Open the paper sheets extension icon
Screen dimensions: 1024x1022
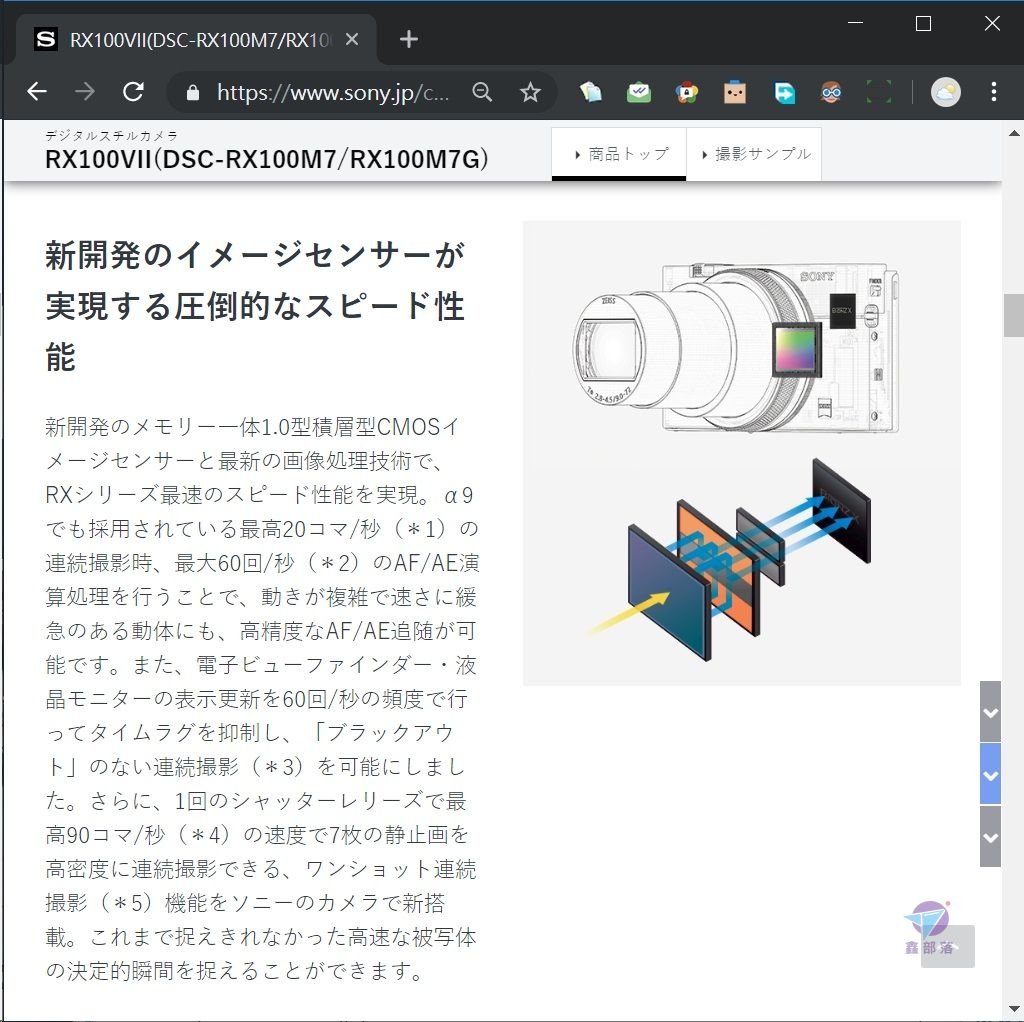pyautogui.click(x=591, y=92)
